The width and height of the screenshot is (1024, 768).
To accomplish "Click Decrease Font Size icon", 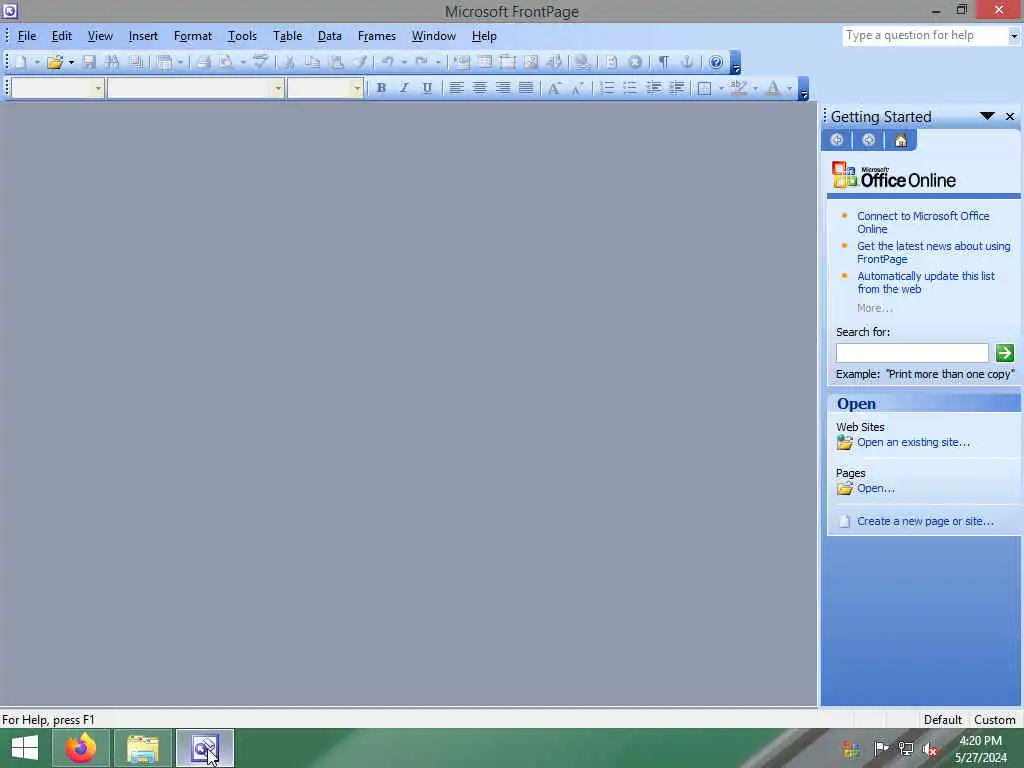I will coord(577,88).
